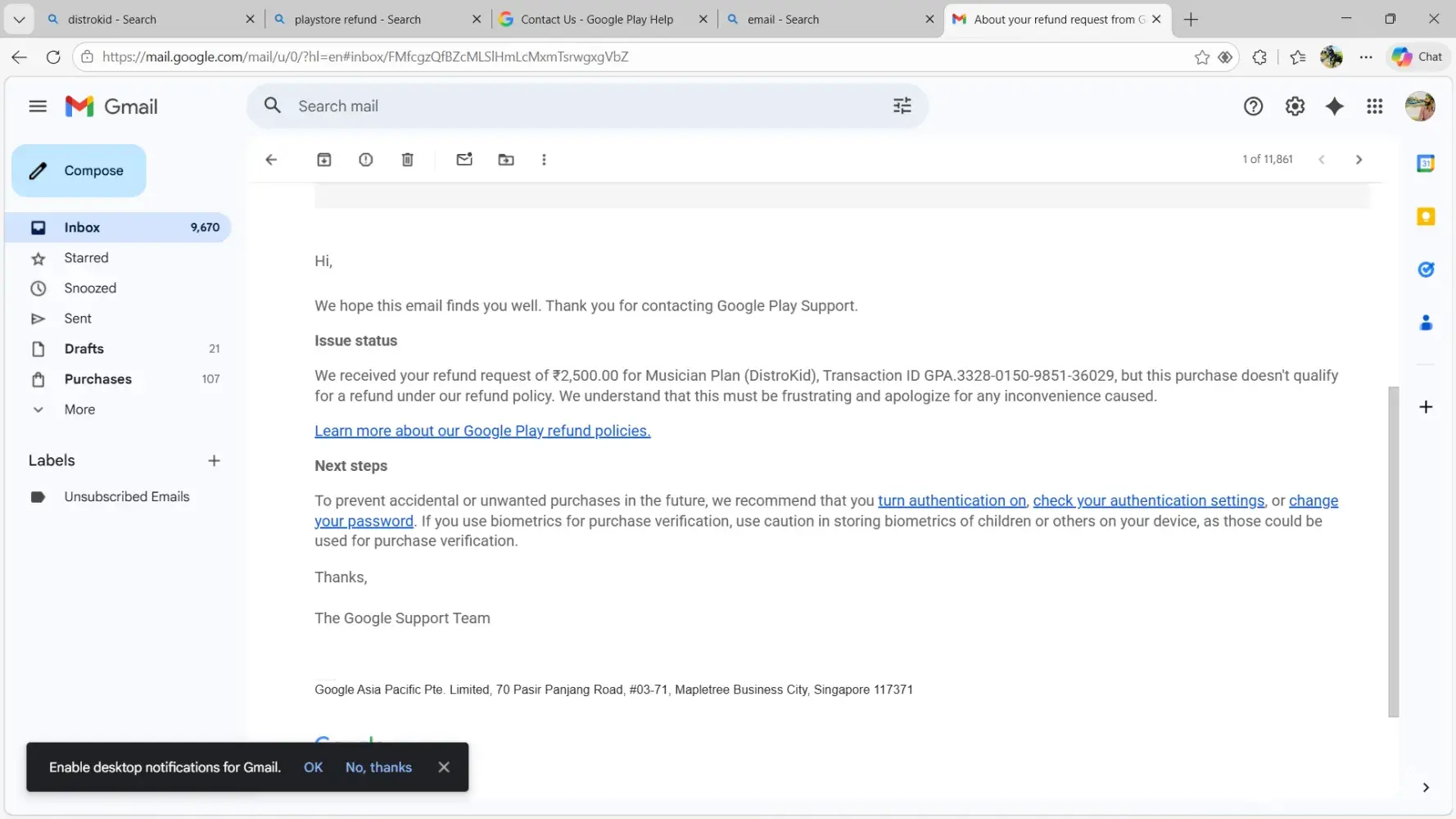Viewport: 1456px width, 819px height.
Task: Open the Inbox folder
Action: 118,228
